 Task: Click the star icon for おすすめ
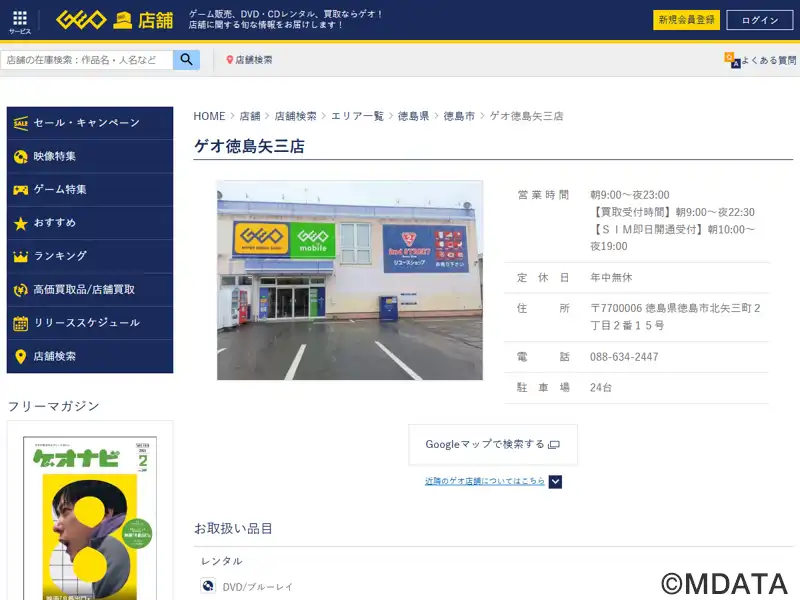click(21, 223)
